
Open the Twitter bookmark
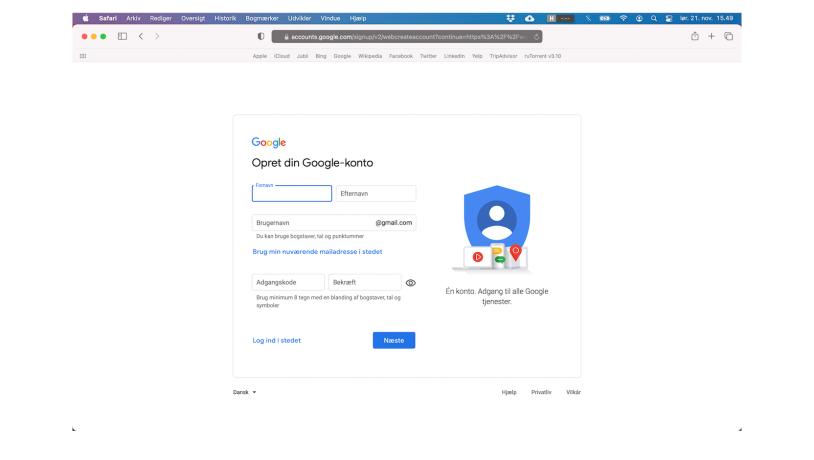coord(428,56)
